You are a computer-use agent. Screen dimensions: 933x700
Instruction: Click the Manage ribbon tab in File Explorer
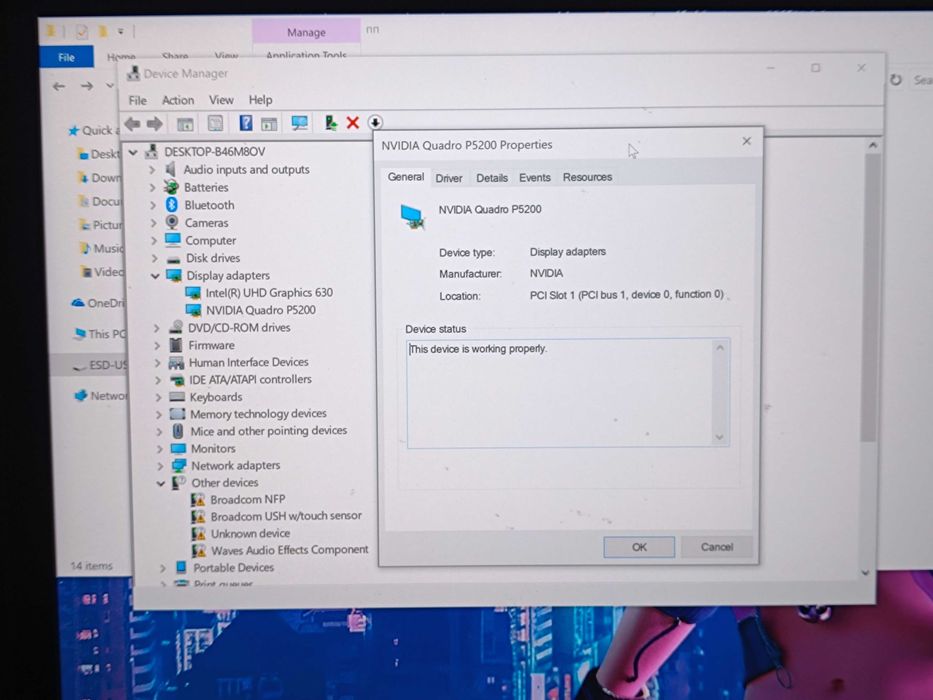tap(306, 32)
